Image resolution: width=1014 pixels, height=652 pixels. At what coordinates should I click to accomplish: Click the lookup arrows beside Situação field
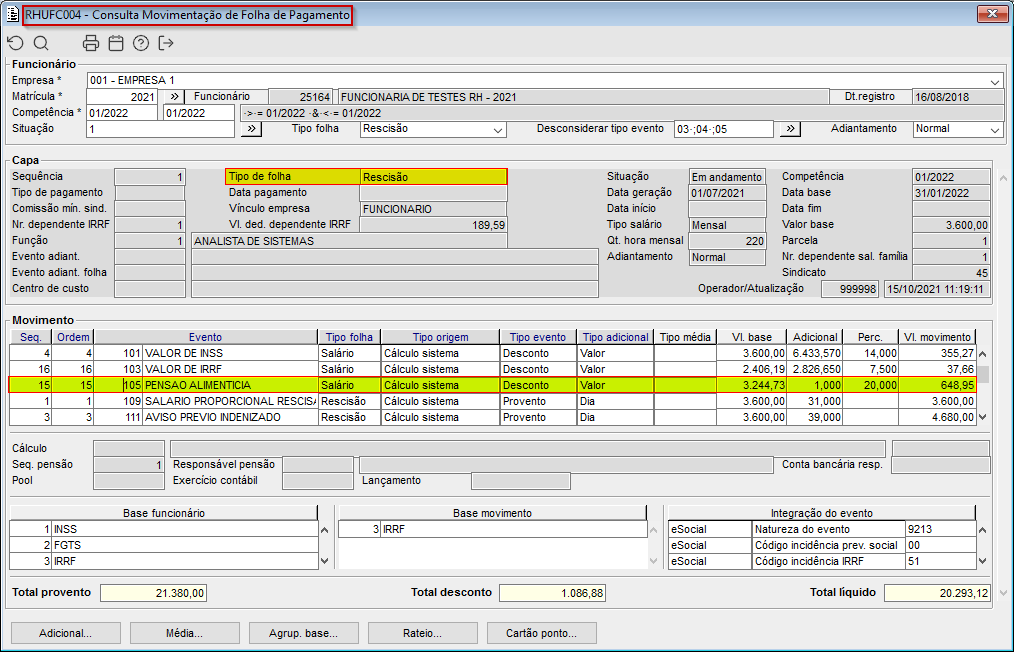[x=252, y=129]
